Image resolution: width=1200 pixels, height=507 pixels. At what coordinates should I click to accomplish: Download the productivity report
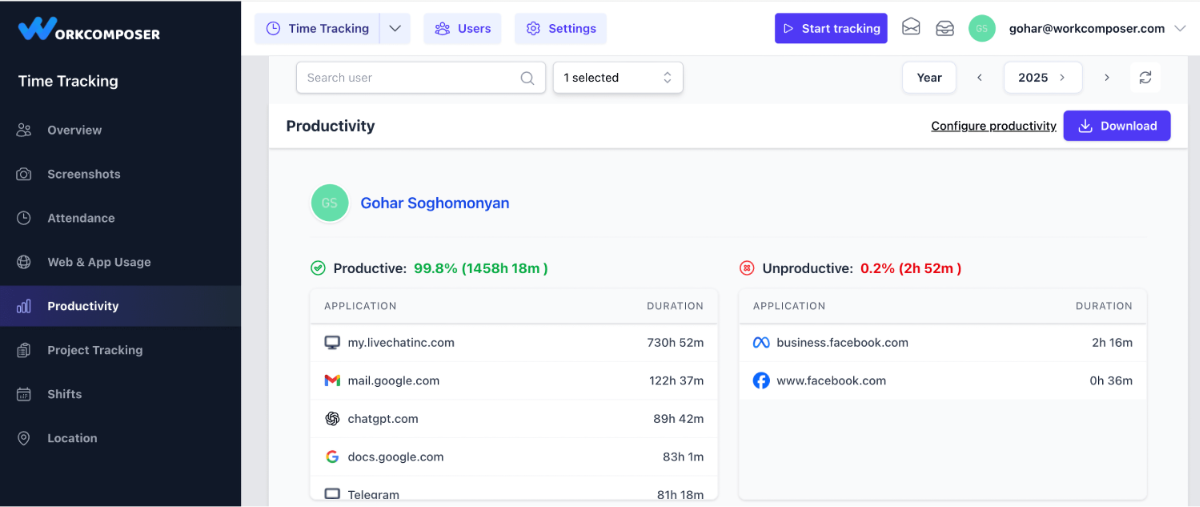[x=1116, y=126]
